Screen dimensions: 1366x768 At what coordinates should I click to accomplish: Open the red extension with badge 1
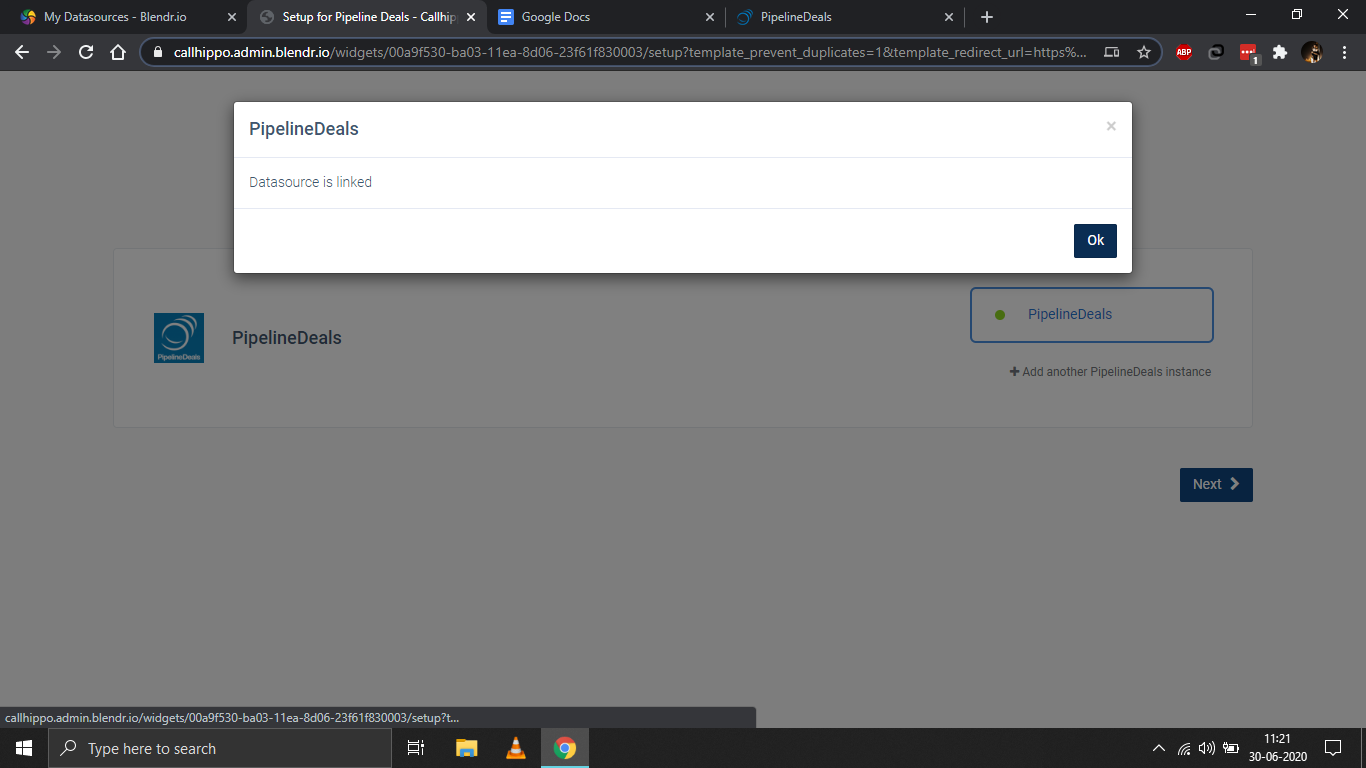coord(1248,53)
